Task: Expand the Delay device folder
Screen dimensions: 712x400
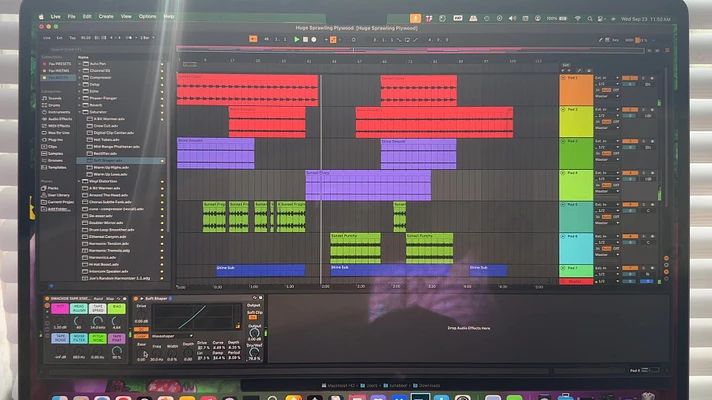Action: coord(79,84)
